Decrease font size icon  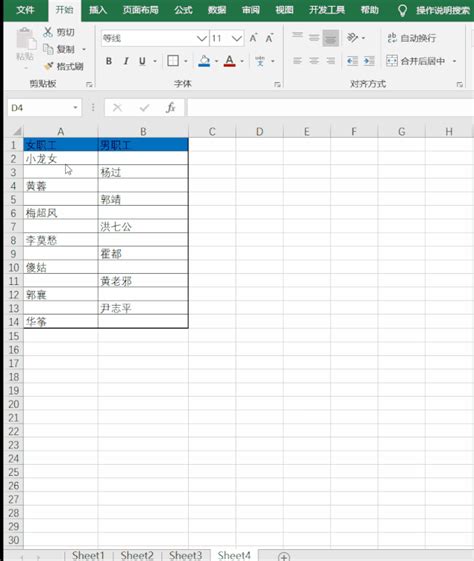tap(269, 38)
